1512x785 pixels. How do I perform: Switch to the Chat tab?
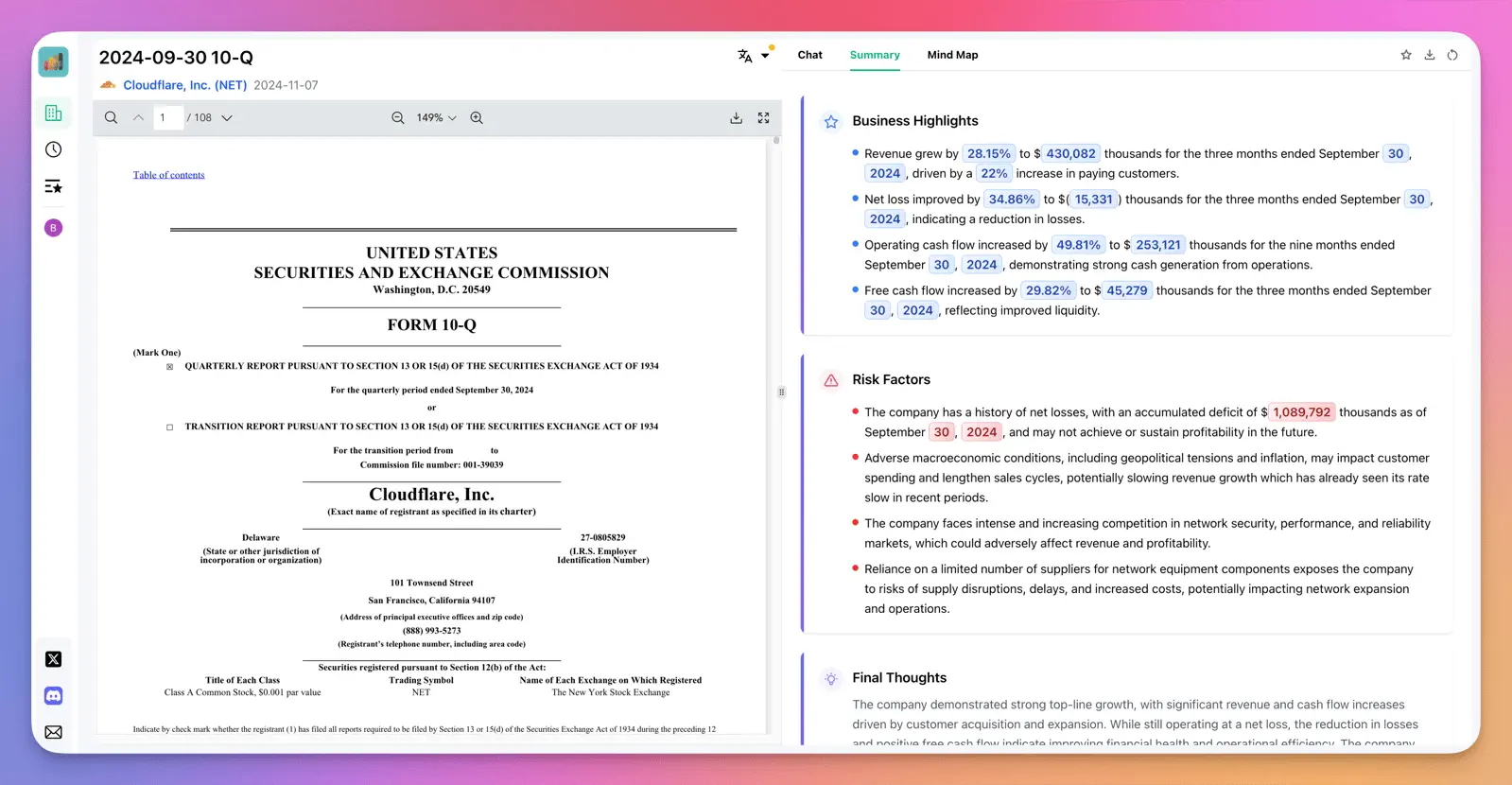[x=809, y=55]
